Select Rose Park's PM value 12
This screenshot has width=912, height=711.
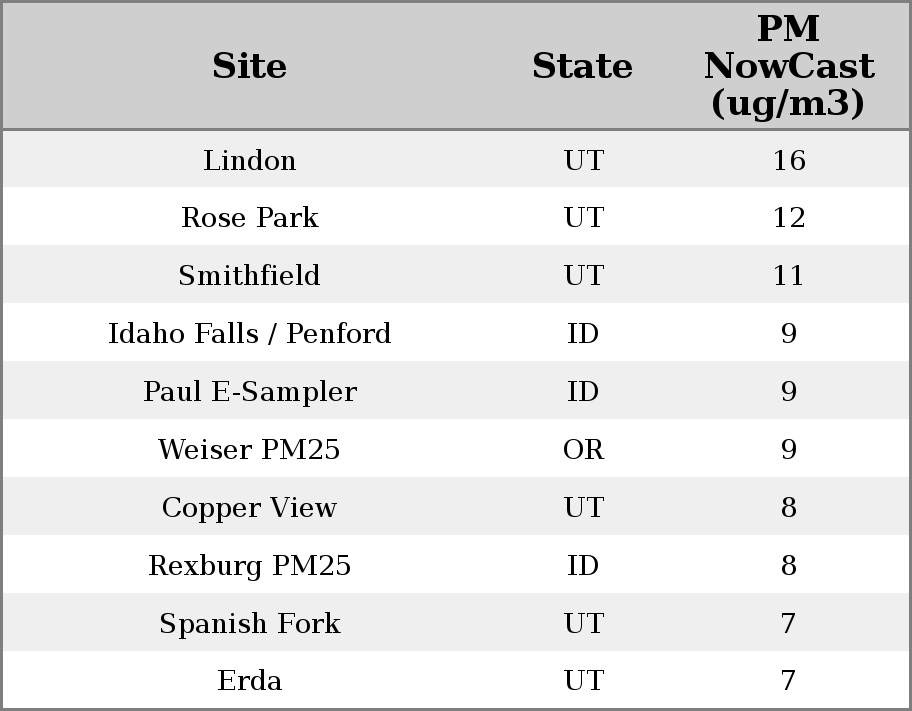pyautogui.click(x=788, y=218)
